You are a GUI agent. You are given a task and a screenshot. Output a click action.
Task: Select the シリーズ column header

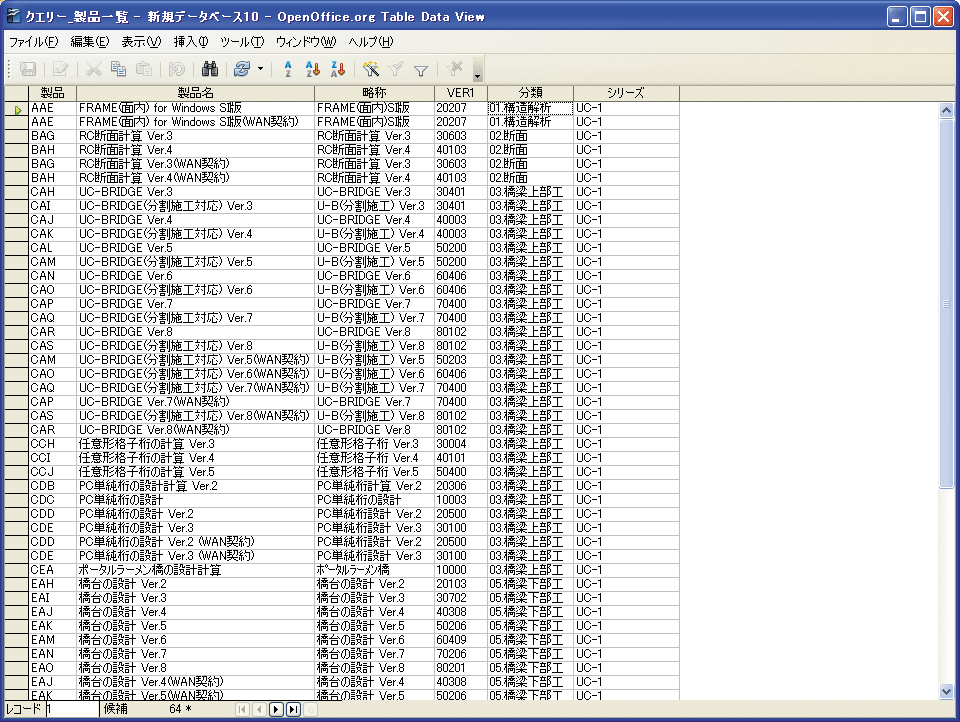pos(626,93)
